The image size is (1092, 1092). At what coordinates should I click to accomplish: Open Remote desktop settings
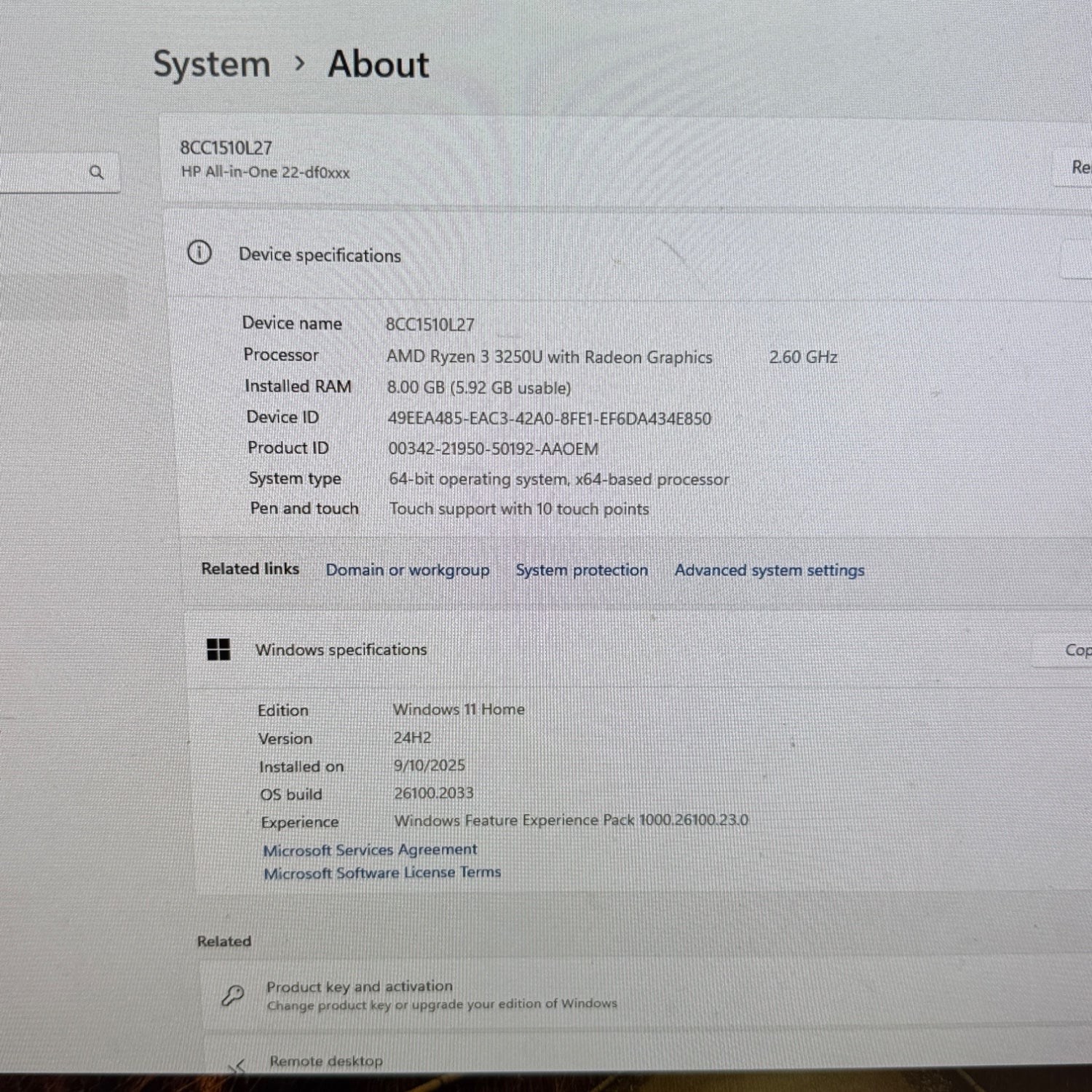point(326,1061)
